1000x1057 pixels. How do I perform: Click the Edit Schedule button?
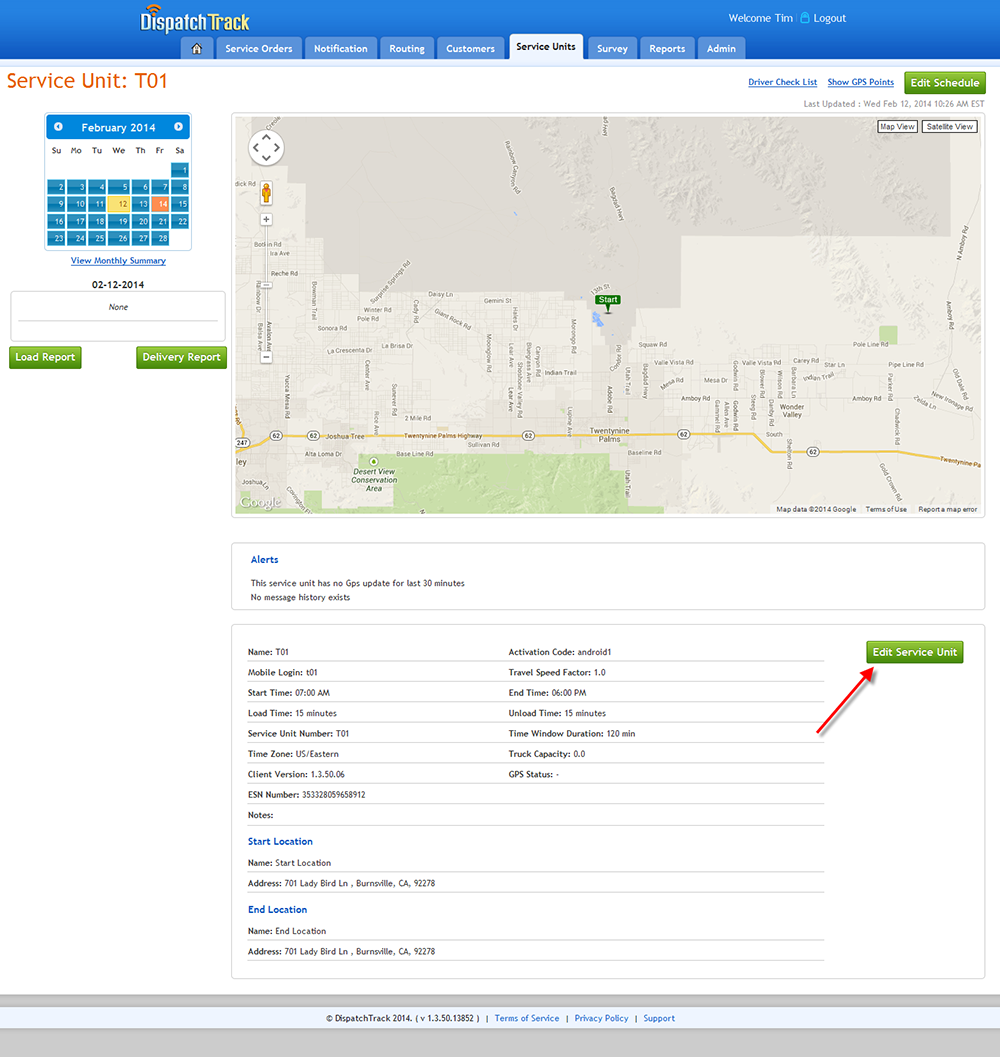coord(944,83)
